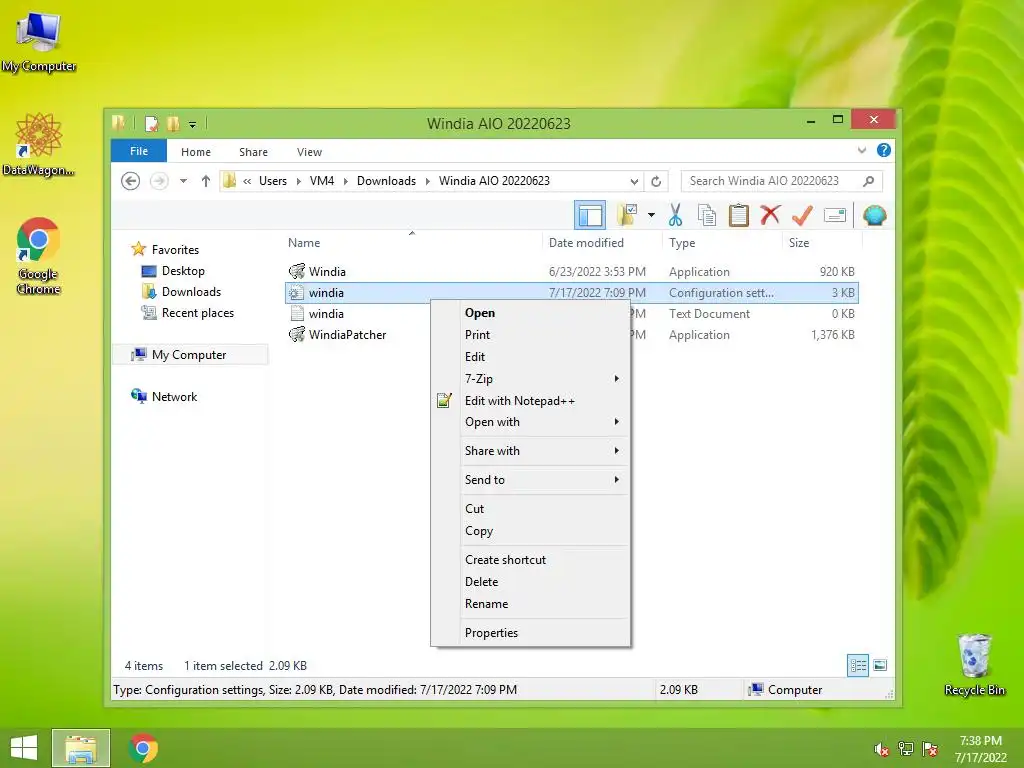
Task: Choose Rename in the context menu
Action: pos(530,603)
